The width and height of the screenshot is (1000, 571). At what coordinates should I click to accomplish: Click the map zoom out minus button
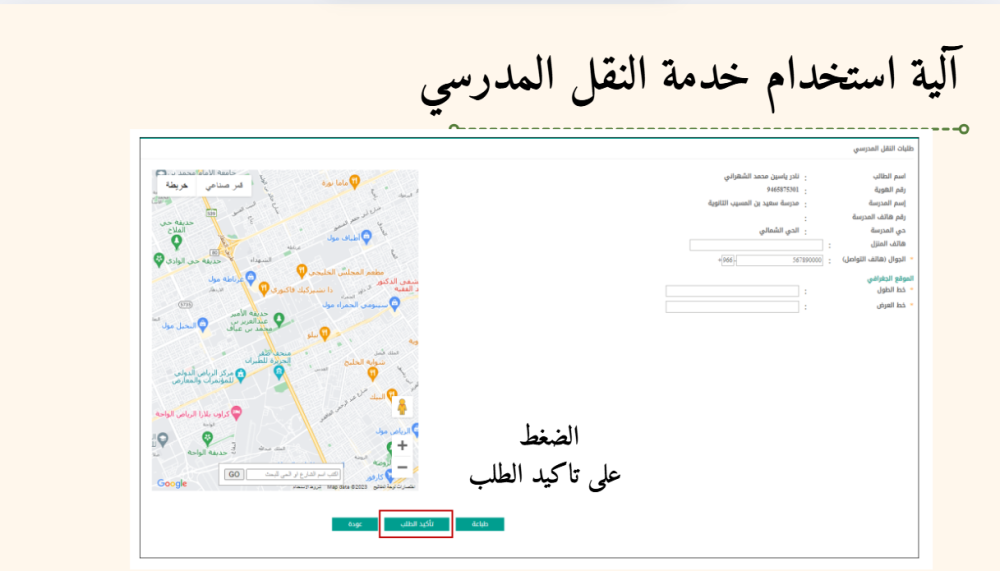(x=402, y=467)
